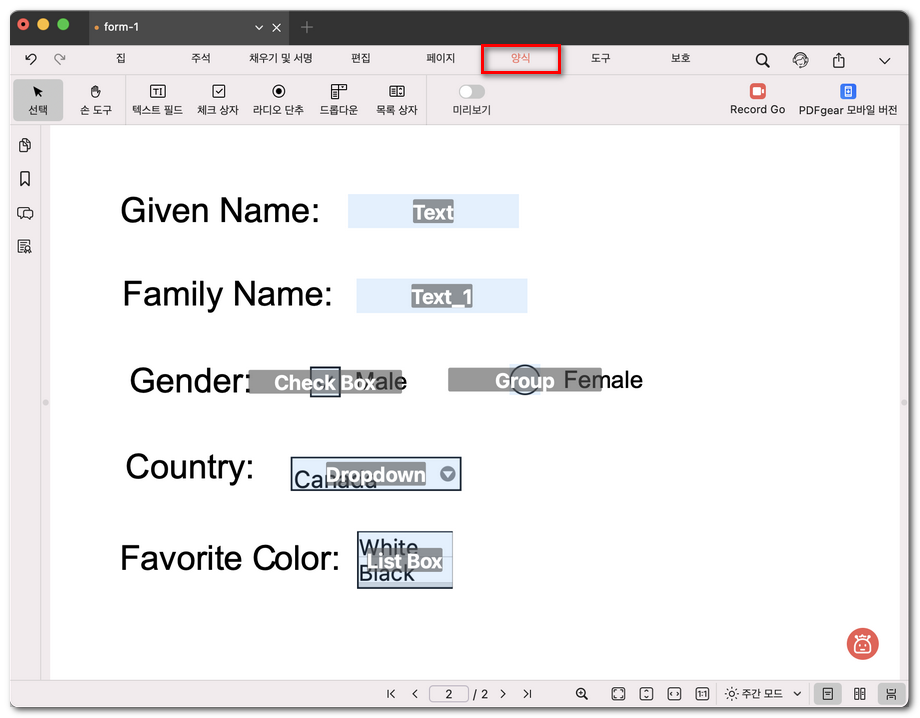The image size is (920, 718).
Task: Toggle the 미리보기 preview switch
Action: click(x=471, y=92)
